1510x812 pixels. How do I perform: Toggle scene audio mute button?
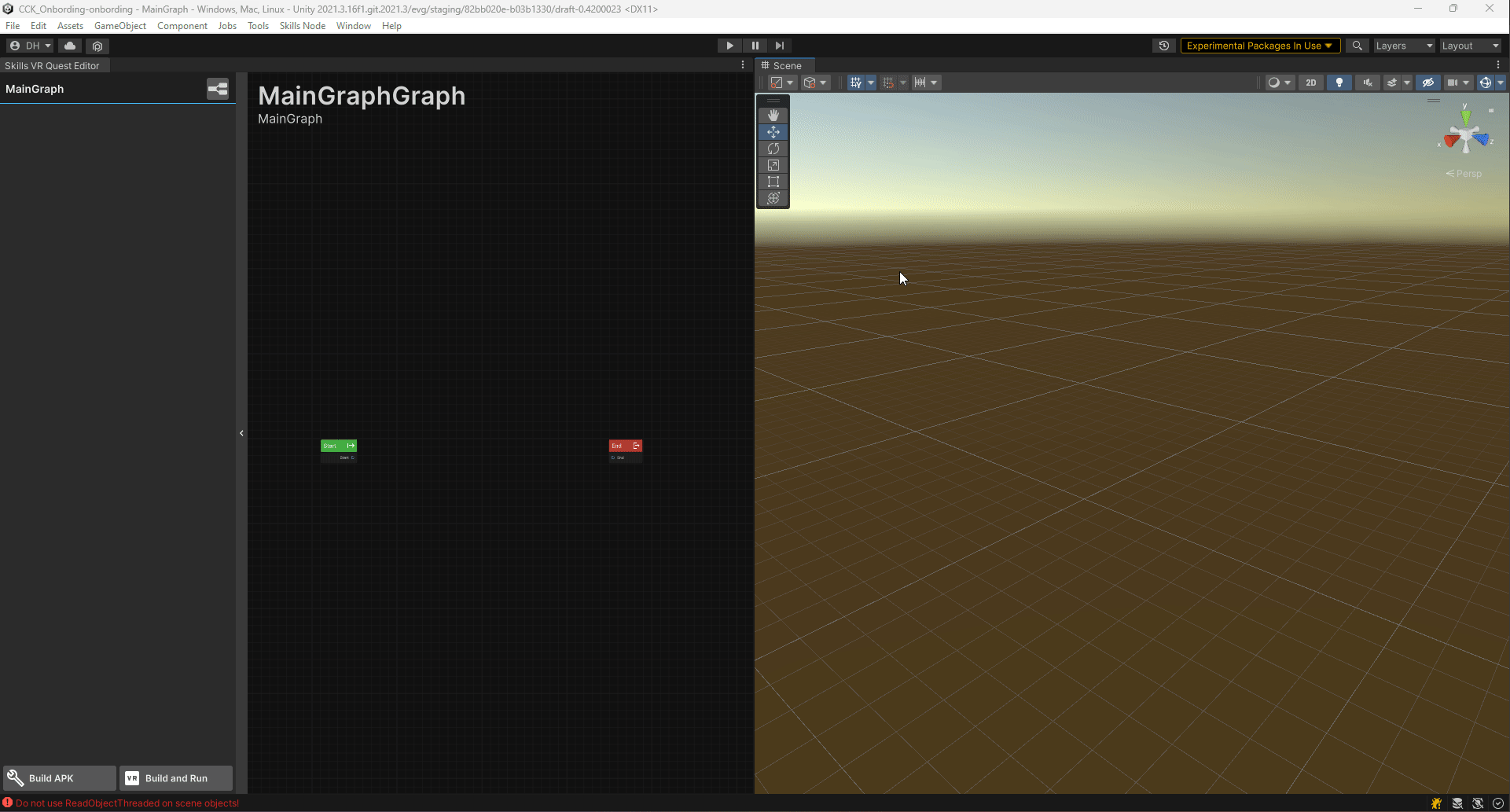point(1368,83)
